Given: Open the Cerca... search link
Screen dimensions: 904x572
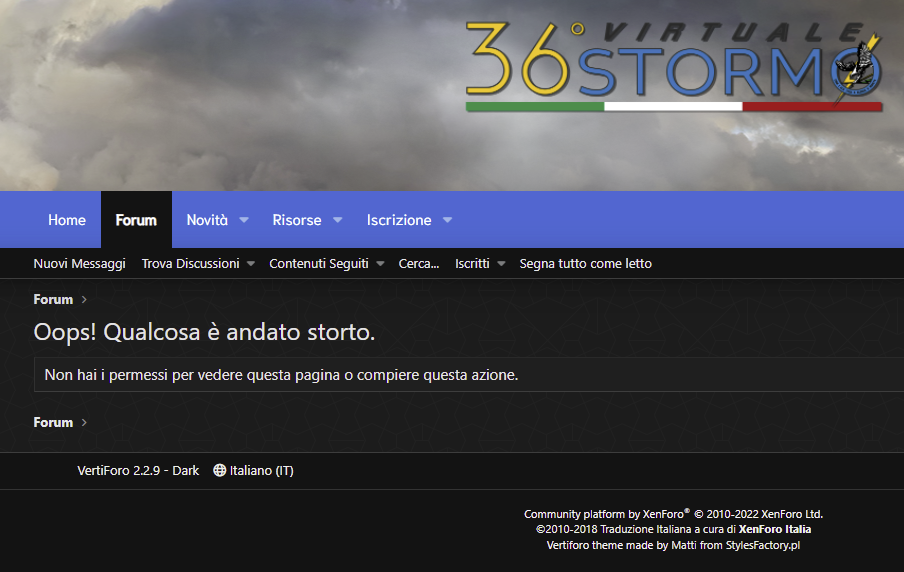Looking at the screenshot, I should [419, 264].
